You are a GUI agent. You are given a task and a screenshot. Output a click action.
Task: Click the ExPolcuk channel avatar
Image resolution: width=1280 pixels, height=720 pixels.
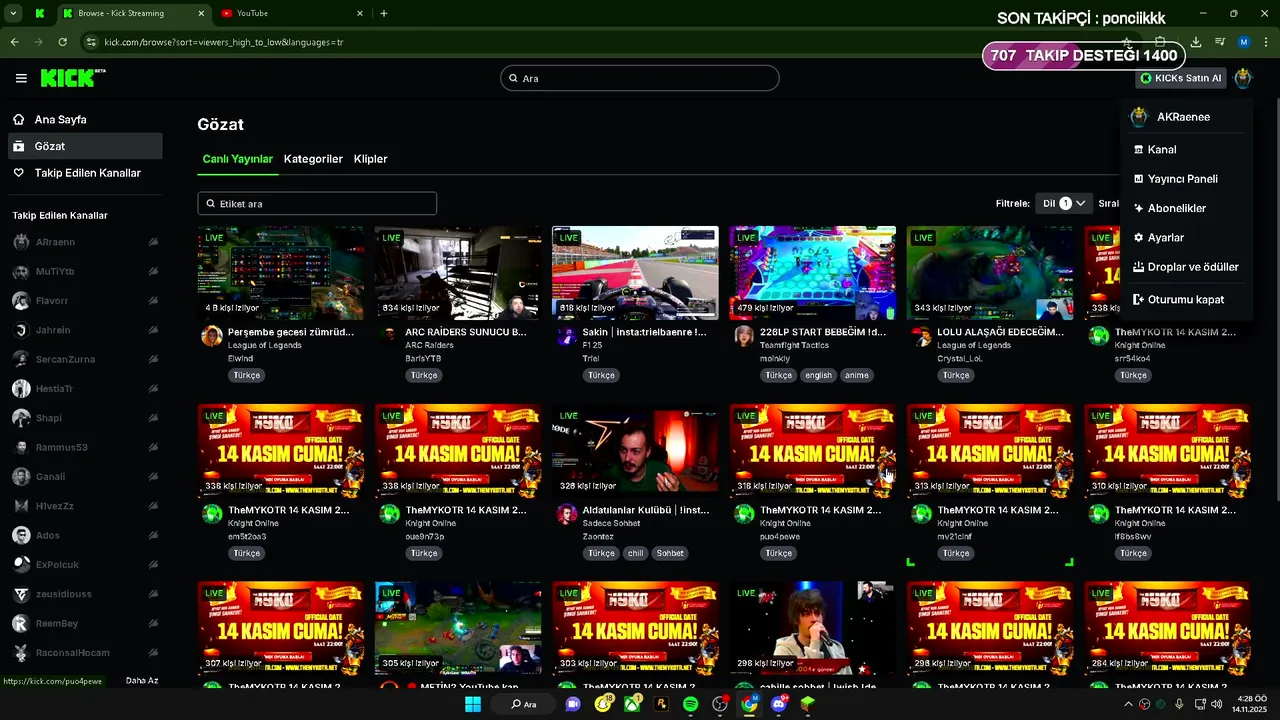[20, 564]
